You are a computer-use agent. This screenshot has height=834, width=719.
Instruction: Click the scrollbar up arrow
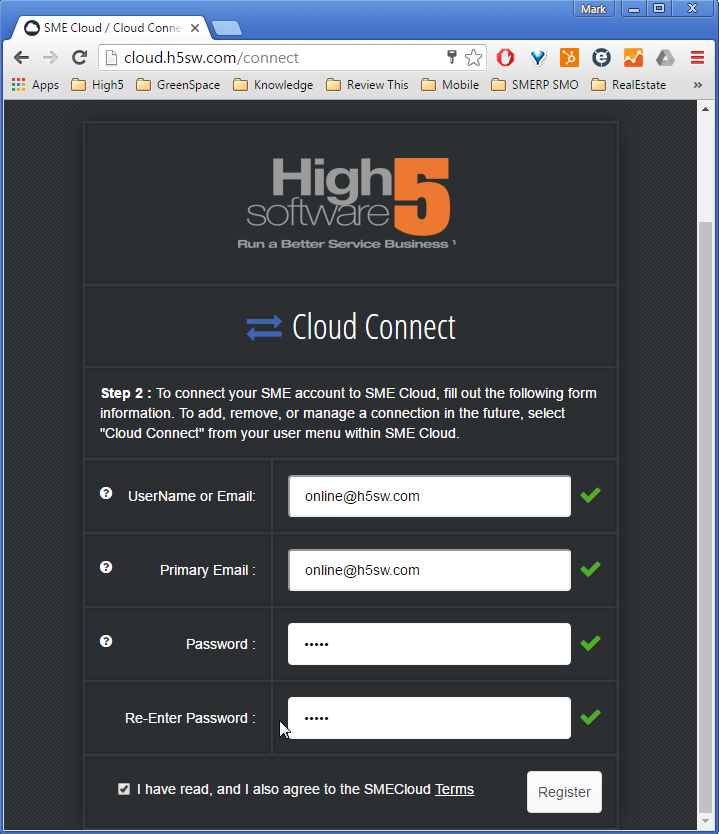[705, 109]
